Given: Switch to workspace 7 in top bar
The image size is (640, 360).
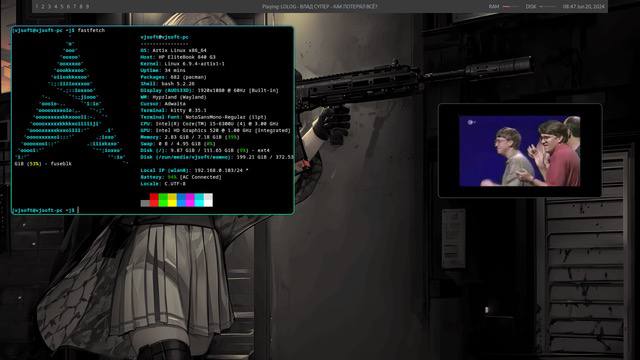Looking at the screenshot, I should 75,7.
